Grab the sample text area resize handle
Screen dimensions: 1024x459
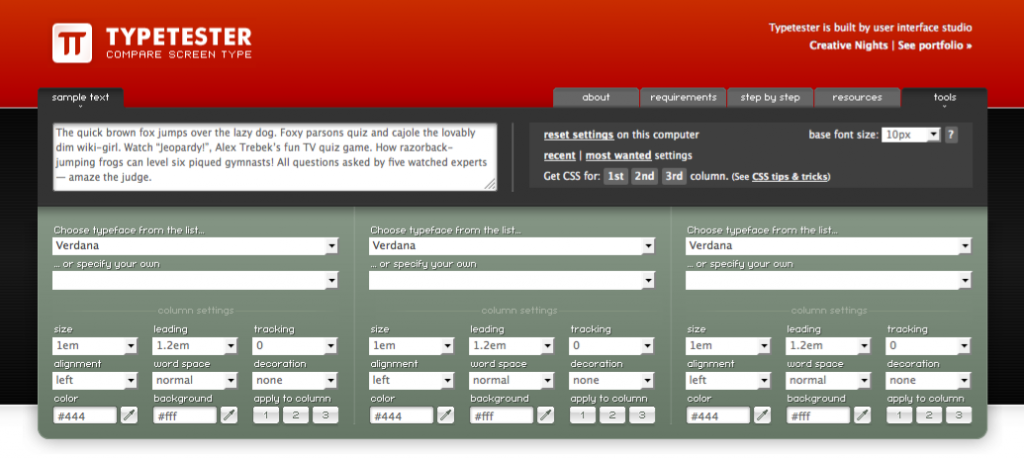click(x=490, y=185)
